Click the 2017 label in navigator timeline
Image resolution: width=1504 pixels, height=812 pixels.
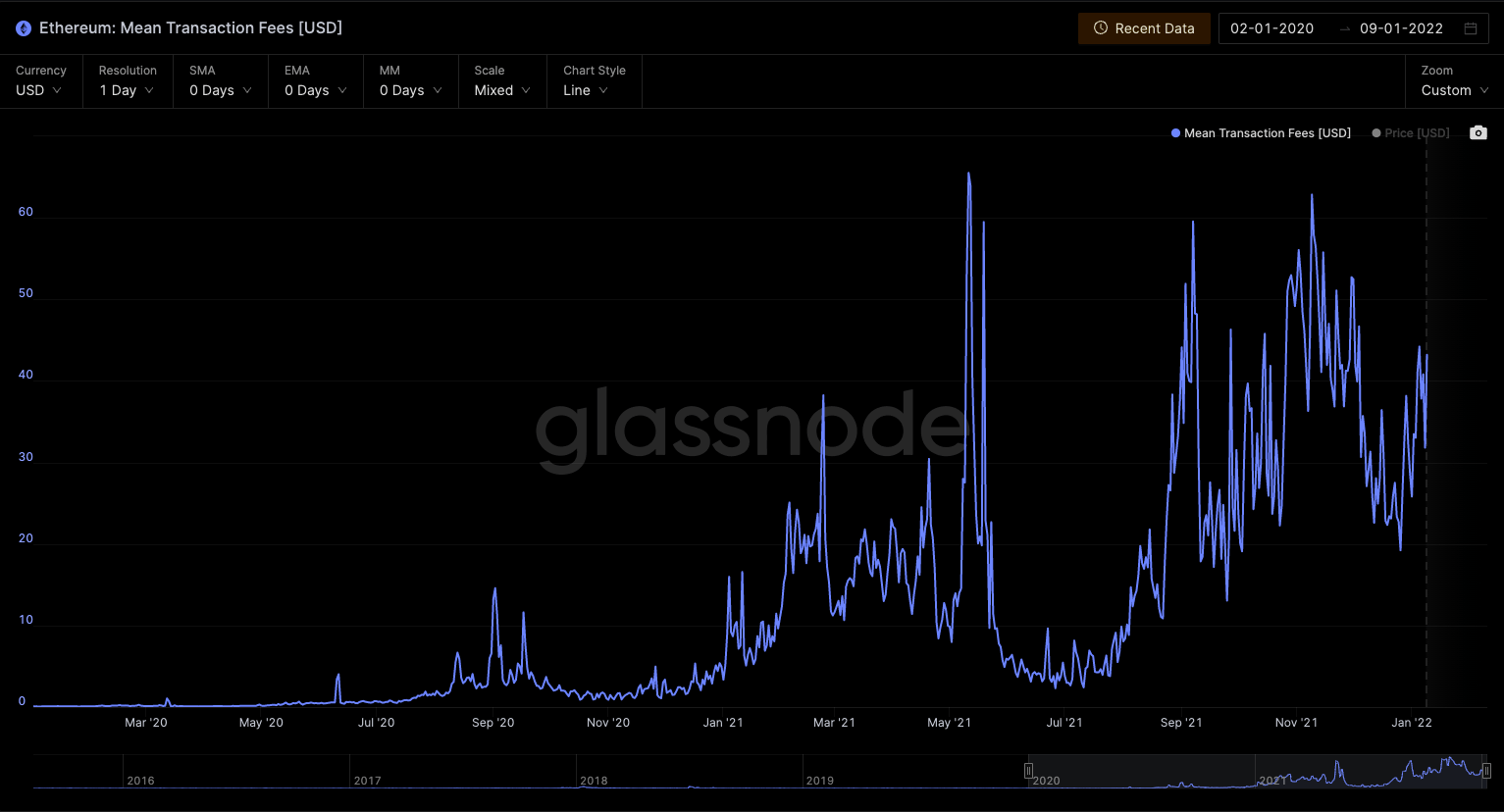tap(367, 781)
